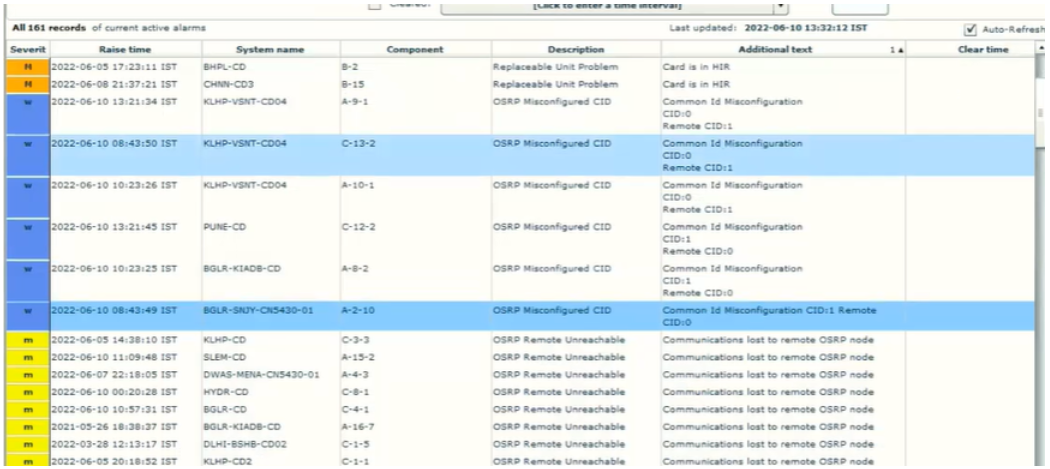Click the component cell A-2-10
The height and width of the screenshot is (469, 1050).
tap(415, 316)
